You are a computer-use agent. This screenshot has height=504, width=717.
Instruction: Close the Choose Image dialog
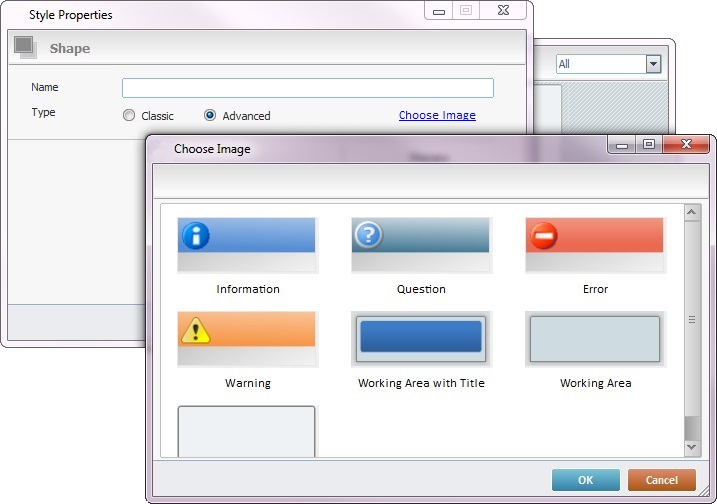click(687, 145)
